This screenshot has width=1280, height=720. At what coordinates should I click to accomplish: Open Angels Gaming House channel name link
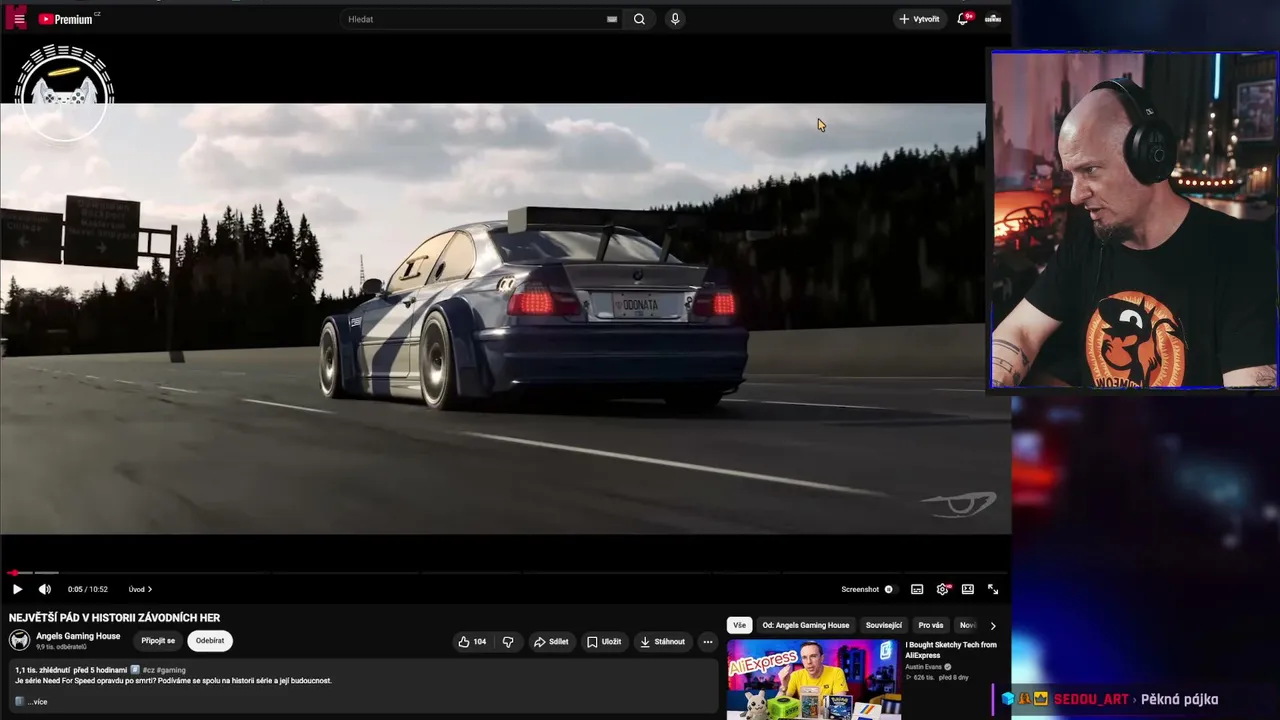click(x=78, y=636)
